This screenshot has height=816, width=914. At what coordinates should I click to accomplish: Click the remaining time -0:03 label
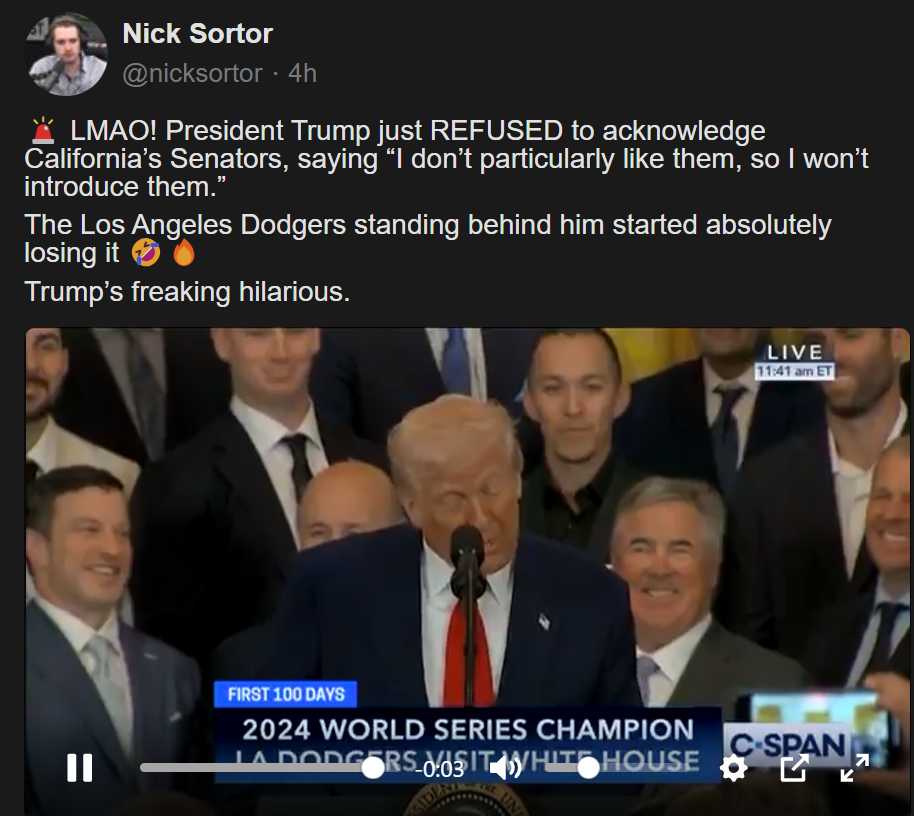441,769
